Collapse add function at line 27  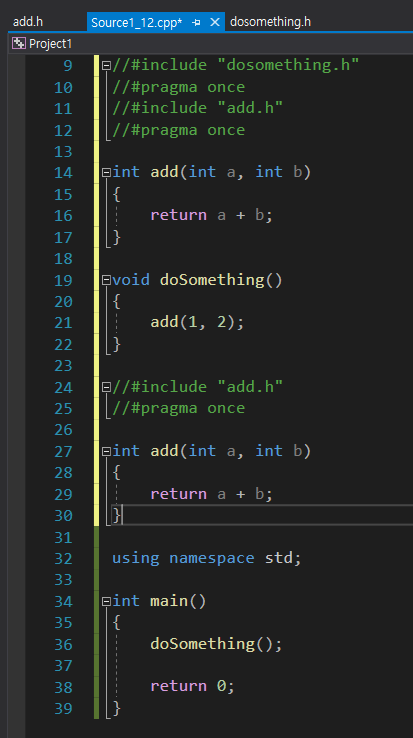pyautogui.click(x=106, y=452)
